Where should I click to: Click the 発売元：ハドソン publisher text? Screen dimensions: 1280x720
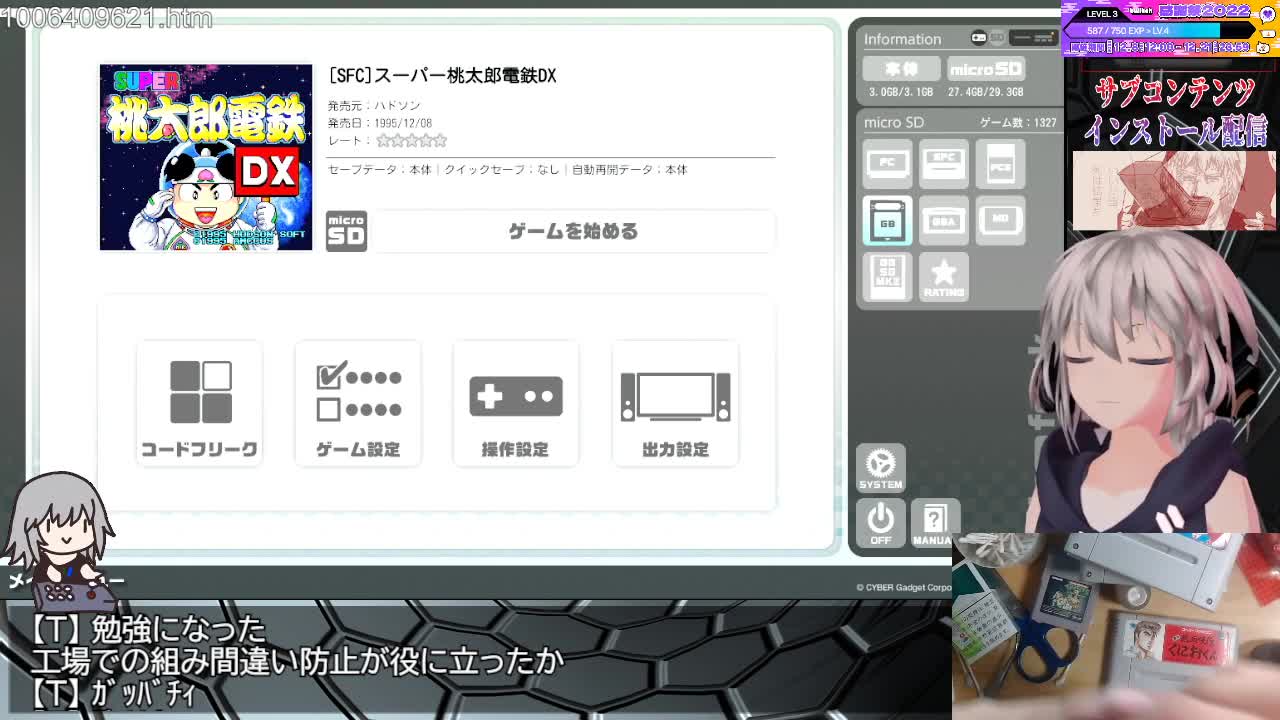click(374, 105)
